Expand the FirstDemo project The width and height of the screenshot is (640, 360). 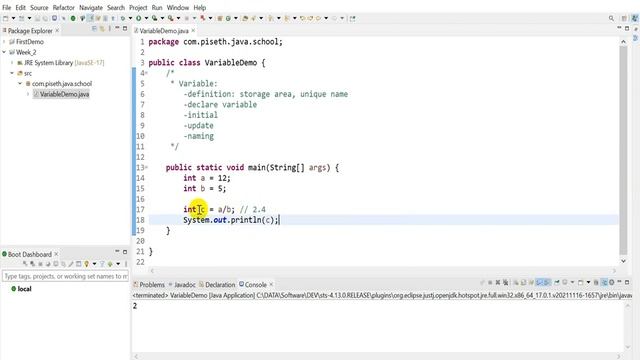[4, 42]
